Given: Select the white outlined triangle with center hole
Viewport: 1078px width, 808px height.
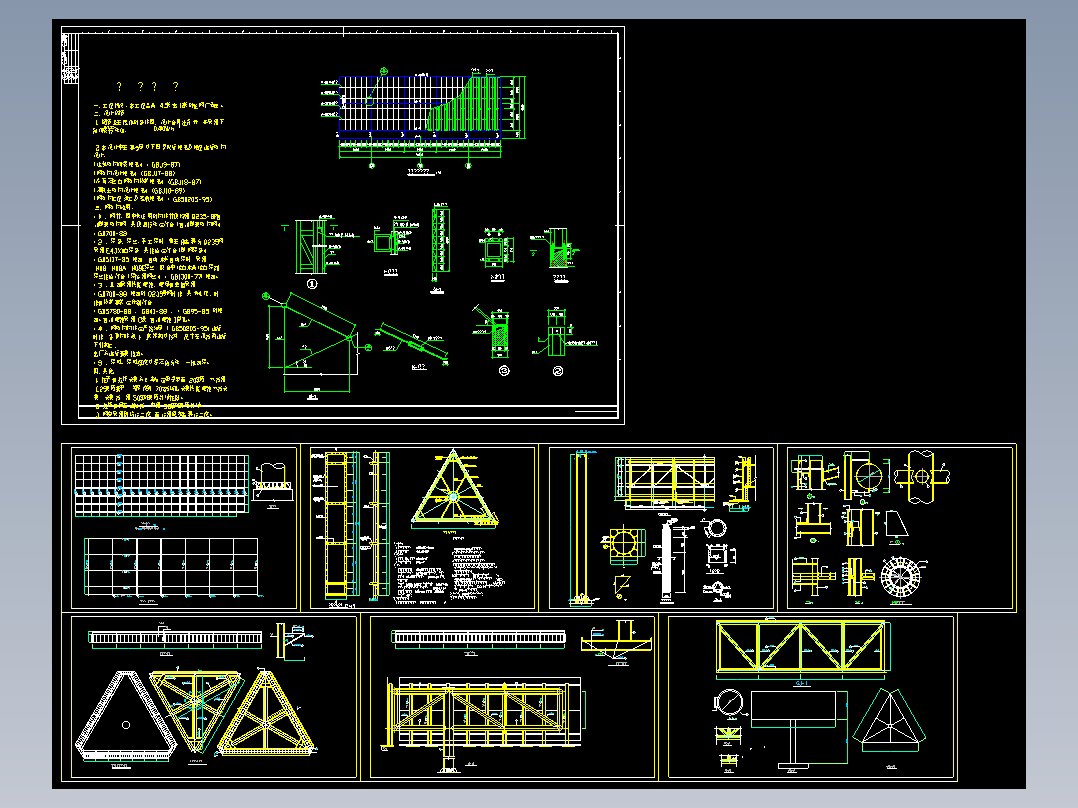Looking at the screenshot, I should click(124, 716).
